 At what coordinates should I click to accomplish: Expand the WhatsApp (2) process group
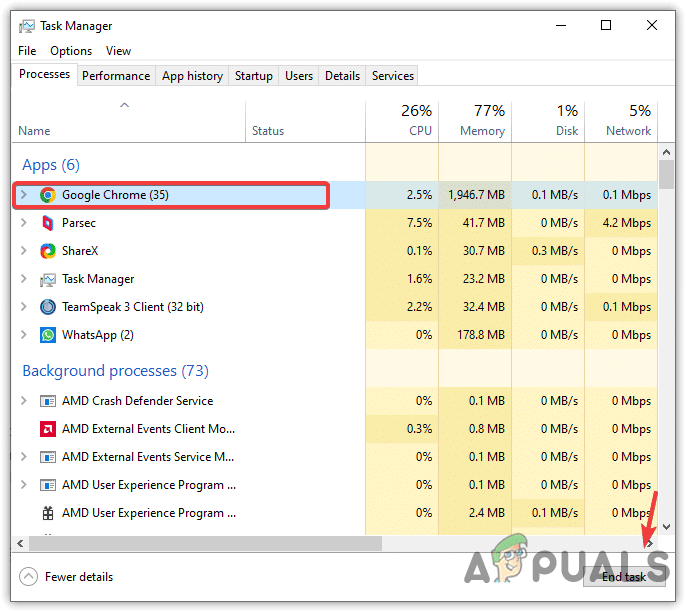click(x=24, y=335)
